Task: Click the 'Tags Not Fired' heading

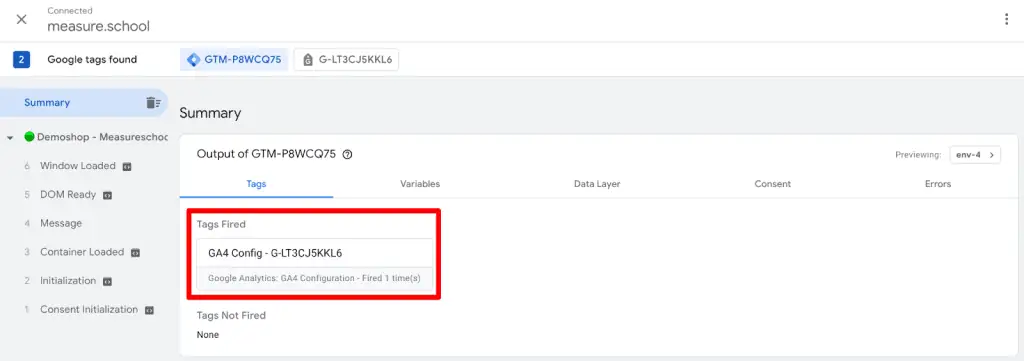Action: coord(231,315)
